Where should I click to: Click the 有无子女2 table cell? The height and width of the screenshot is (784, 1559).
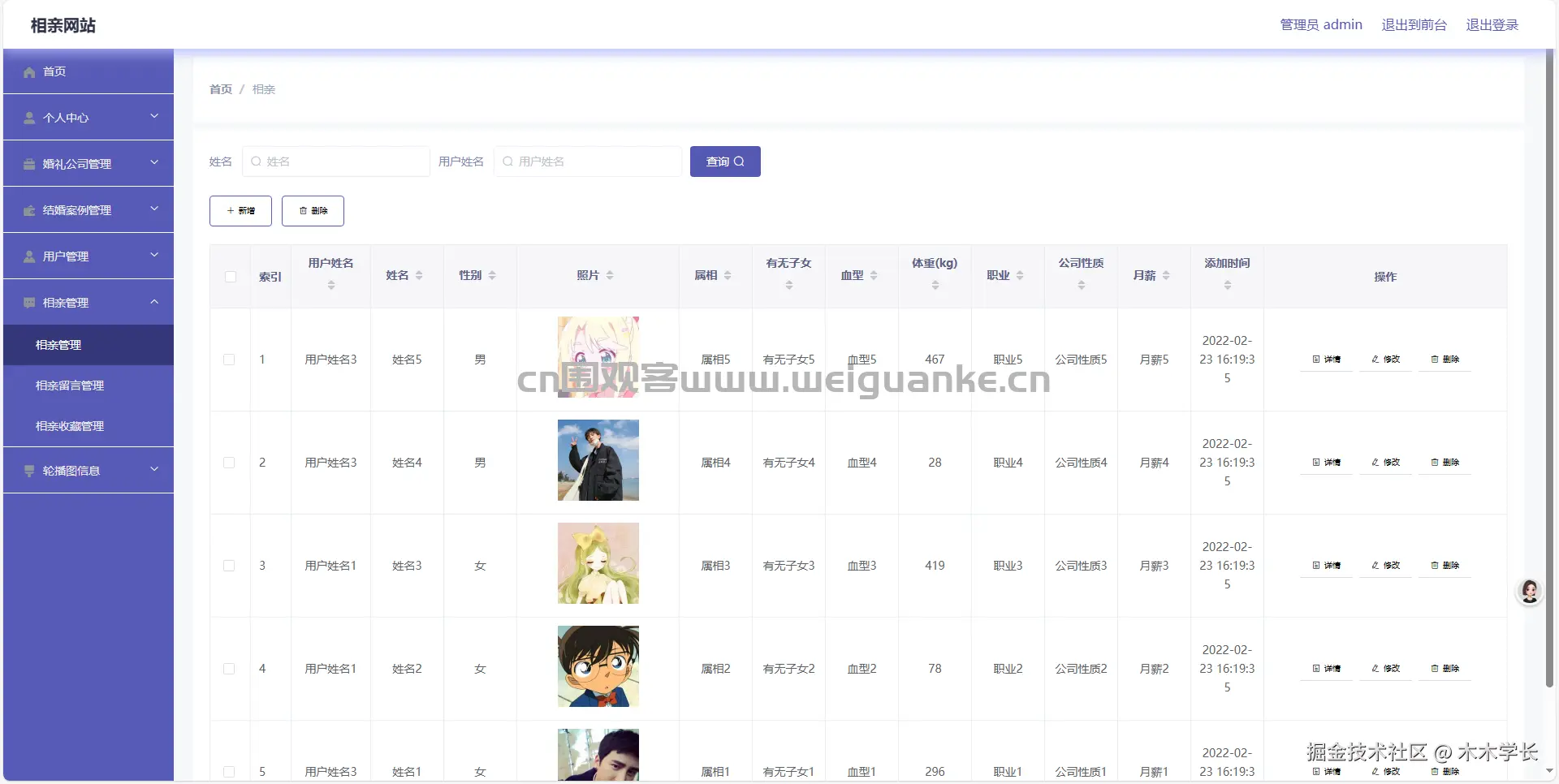(788, 669)
